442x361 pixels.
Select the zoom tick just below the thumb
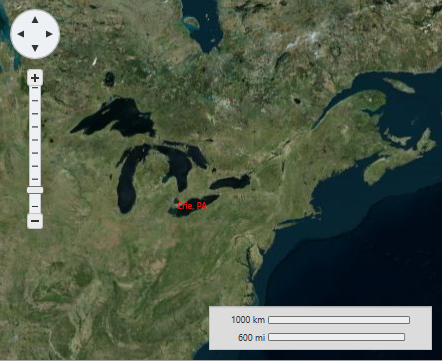click(x=35, y=206)
